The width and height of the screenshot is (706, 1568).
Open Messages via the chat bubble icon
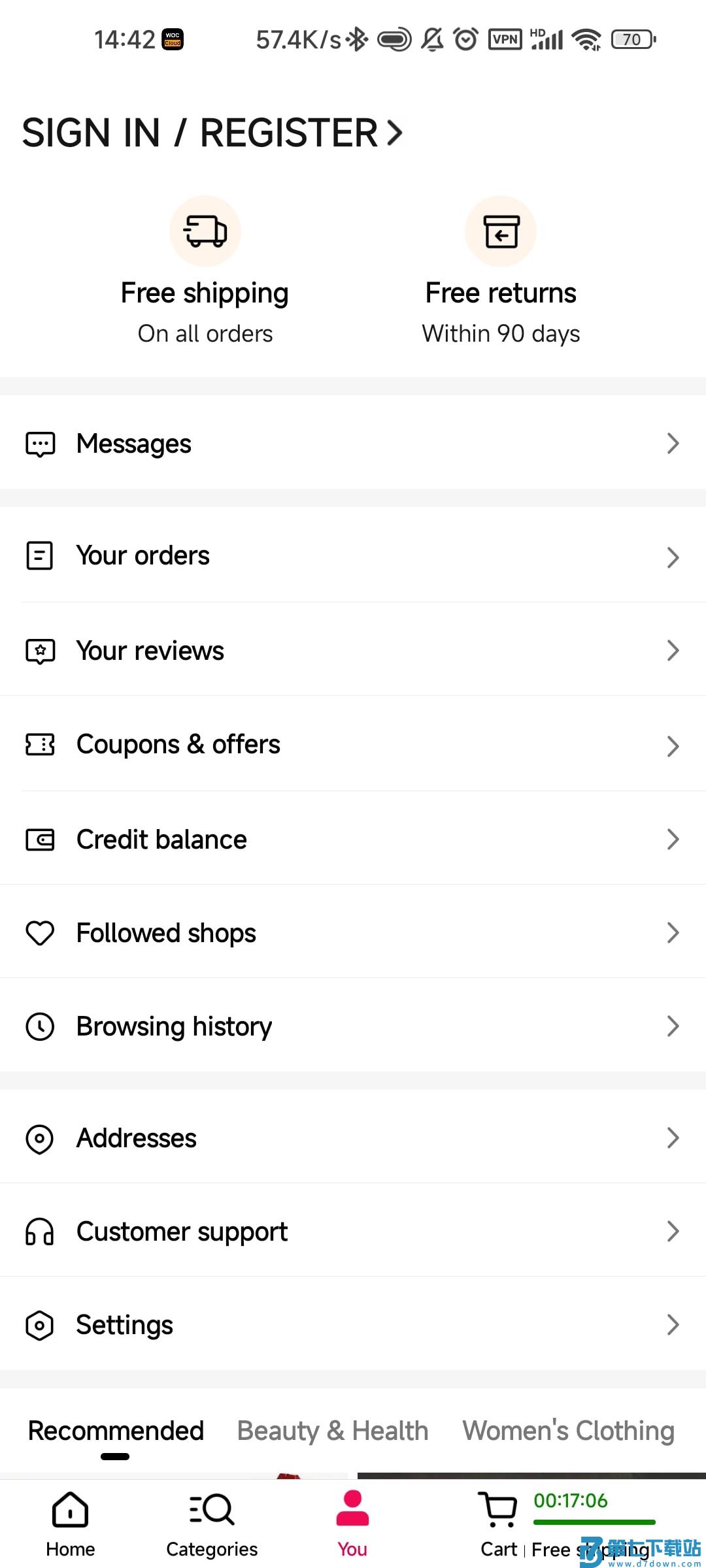[x=40, y=444]
